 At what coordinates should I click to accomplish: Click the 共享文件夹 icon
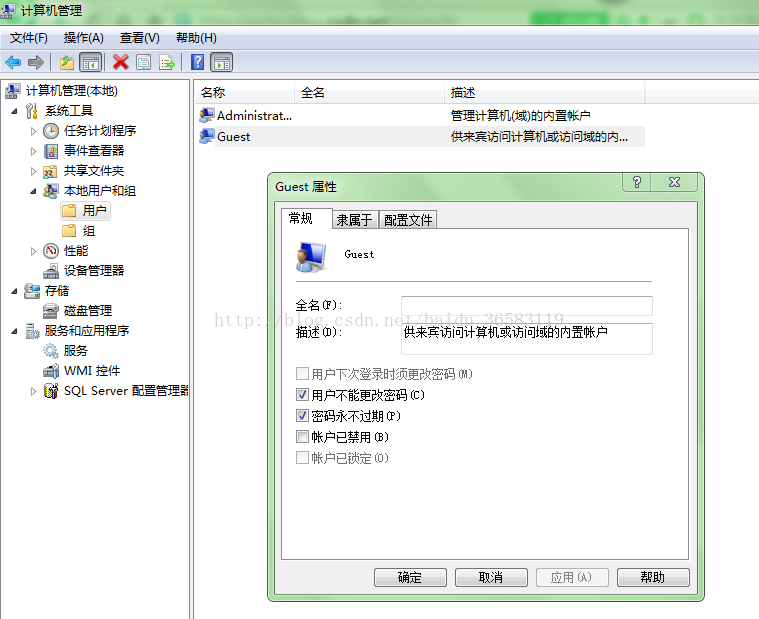click(x=50, y=171)
